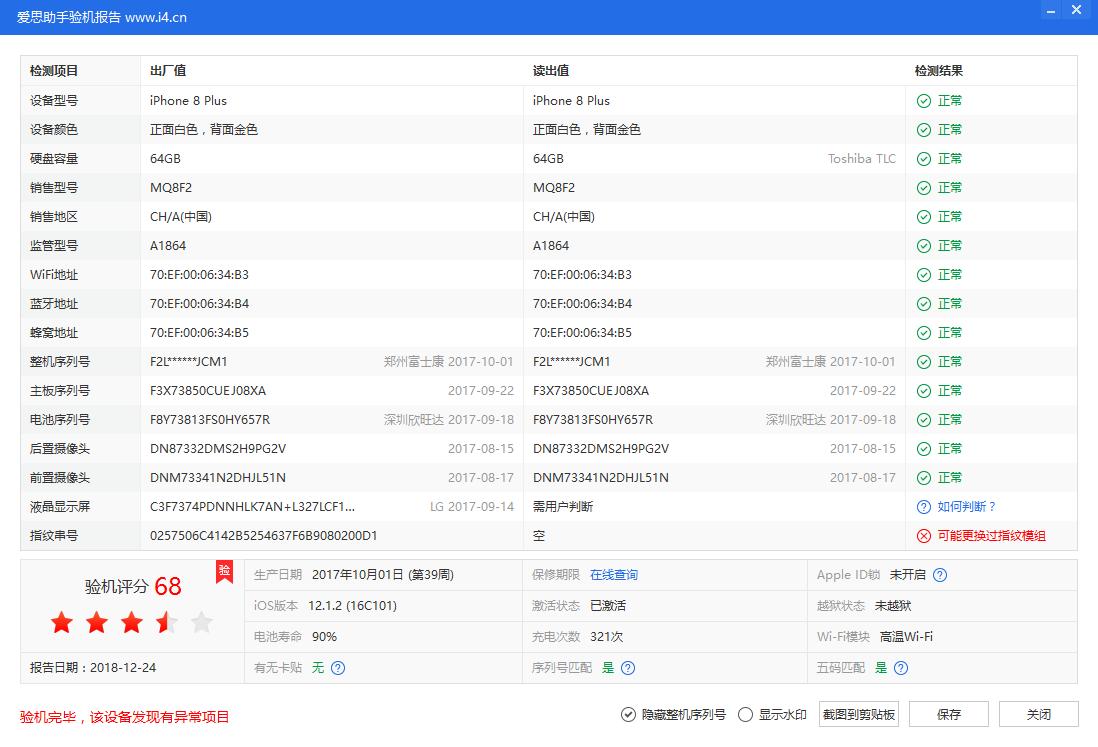Click the green checkmark on WiFi地址 row
The width and height of the screenshot is (1098, 747).
pos(922,274)
